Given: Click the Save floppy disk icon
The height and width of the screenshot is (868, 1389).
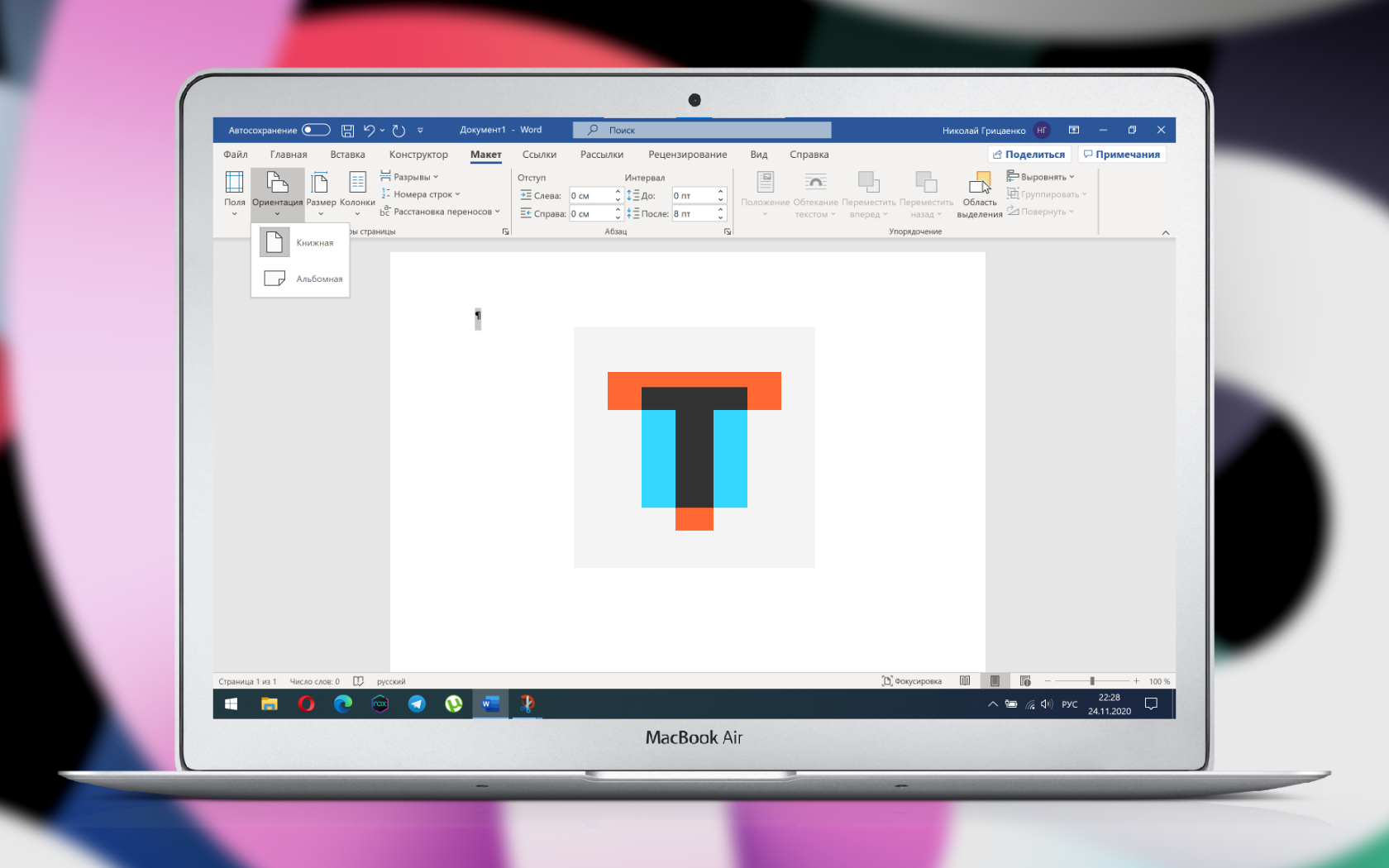Looking at the screenshot, I should pos(347,130).
